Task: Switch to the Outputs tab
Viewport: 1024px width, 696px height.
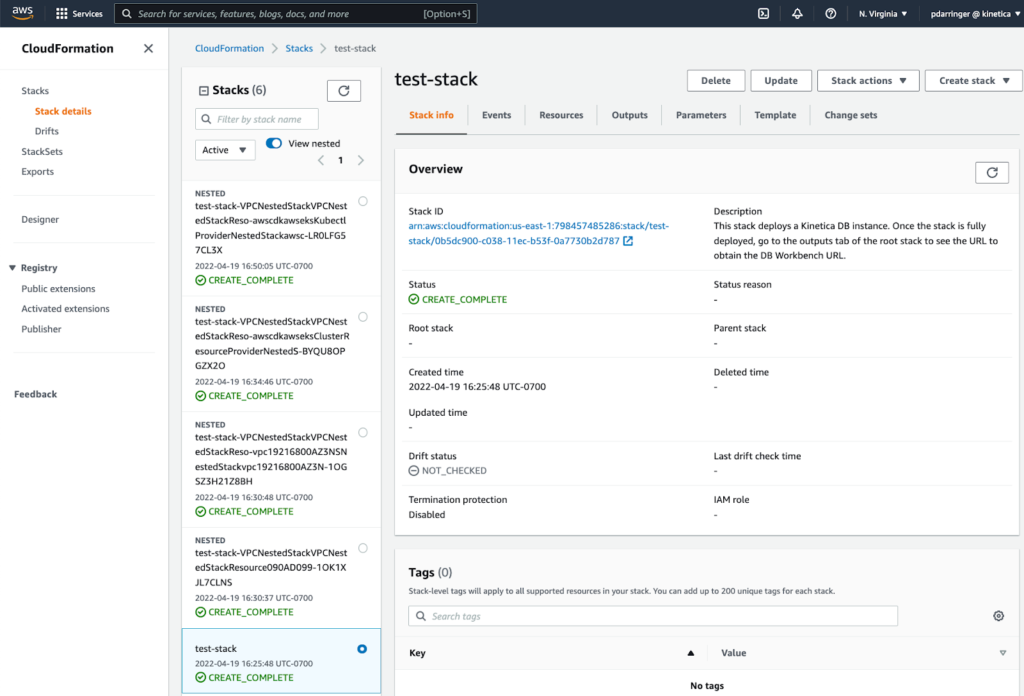Action: 629,115
